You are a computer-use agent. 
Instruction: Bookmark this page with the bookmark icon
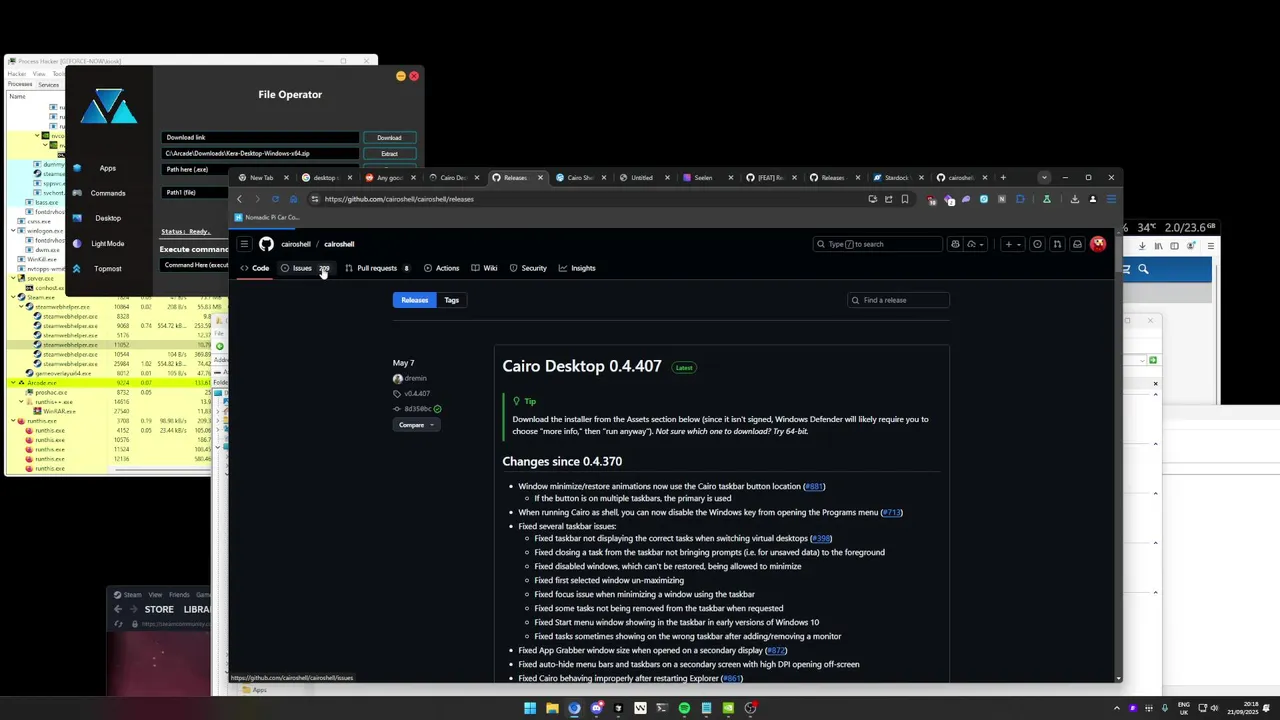point(905,199)
